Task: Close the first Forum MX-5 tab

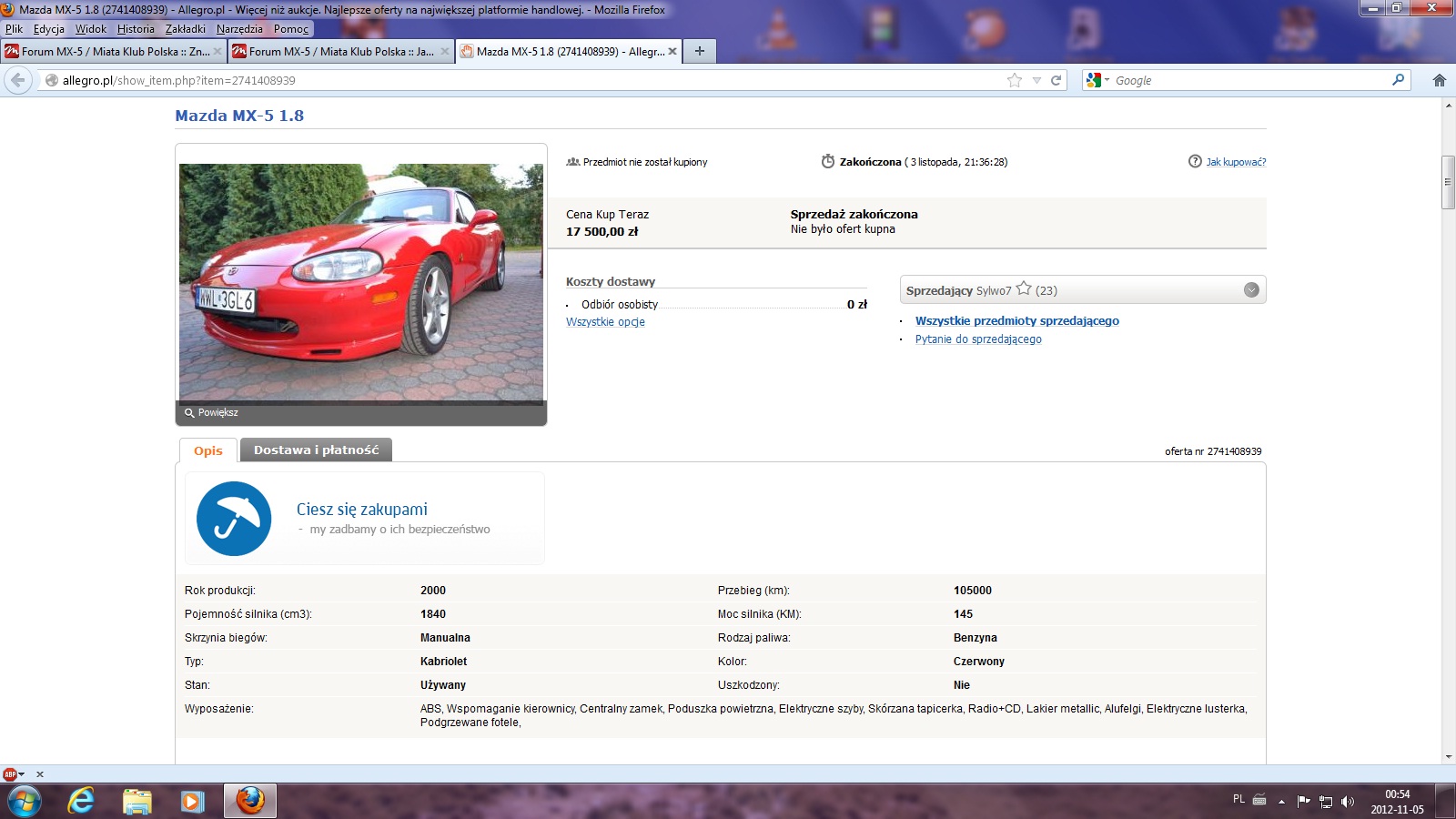Action: coord(217,52)
